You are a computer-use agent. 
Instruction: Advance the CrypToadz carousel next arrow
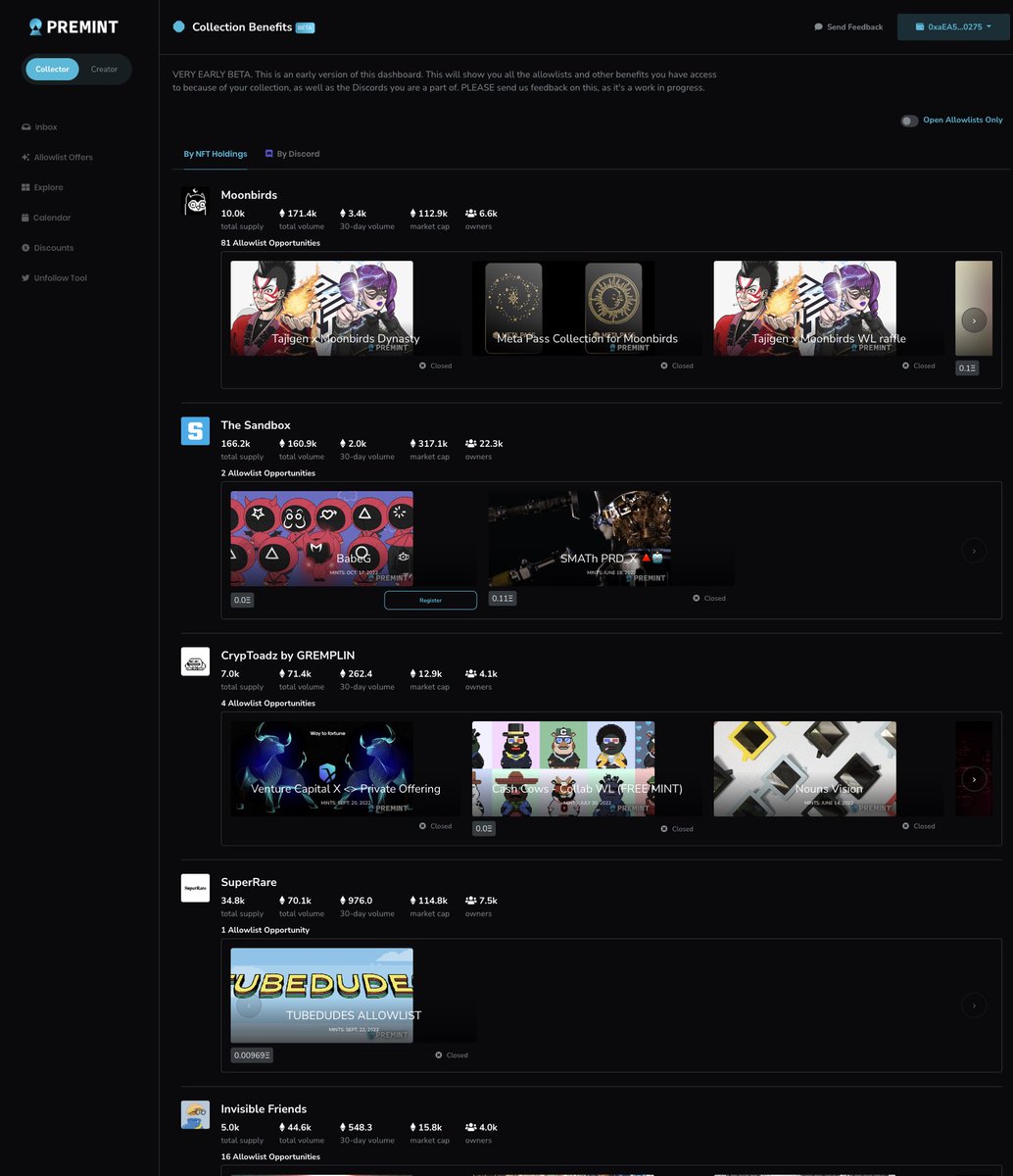coord(974,778)
